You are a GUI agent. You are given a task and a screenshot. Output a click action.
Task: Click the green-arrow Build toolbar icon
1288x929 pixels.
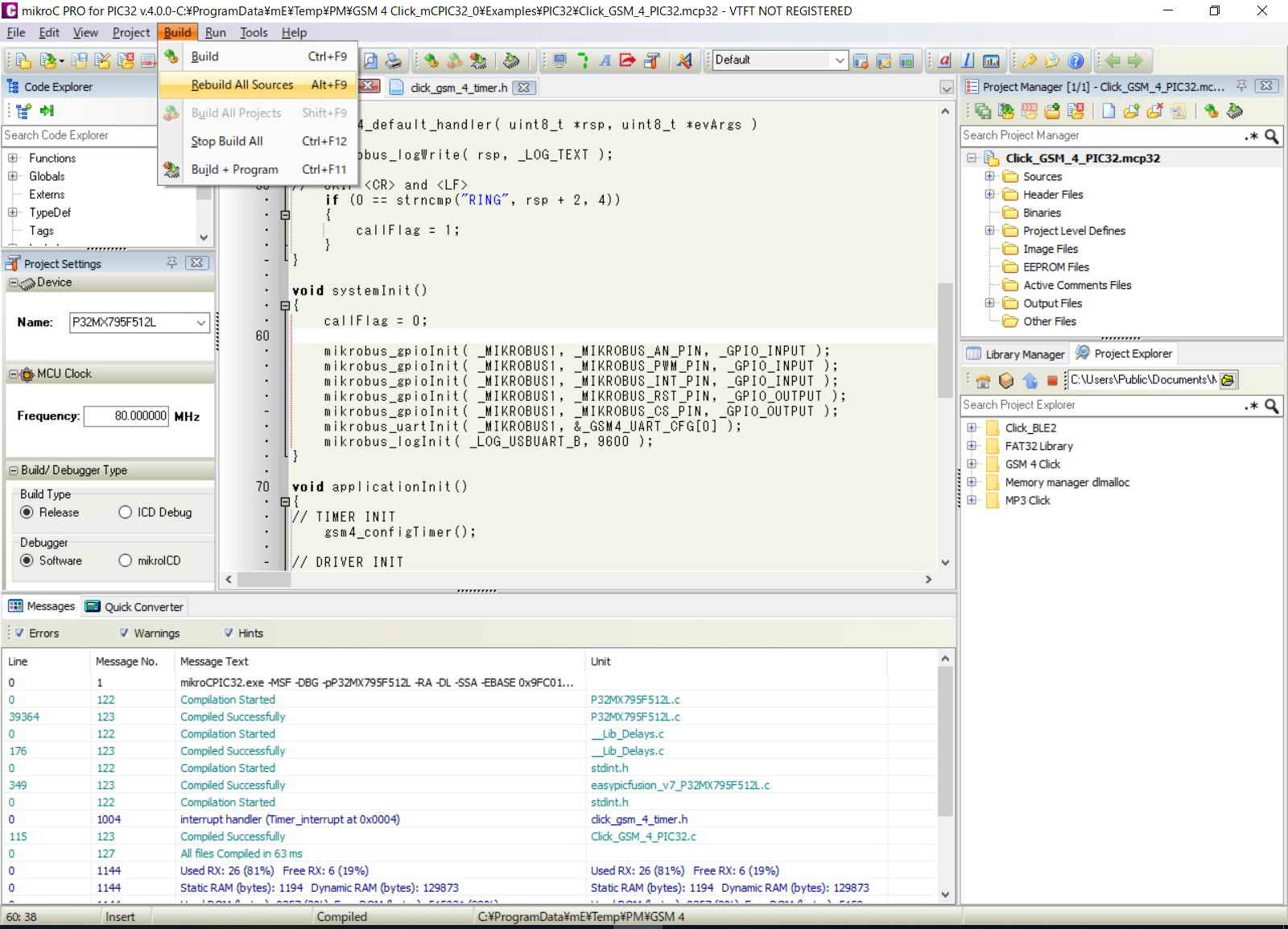pos(431,60)
